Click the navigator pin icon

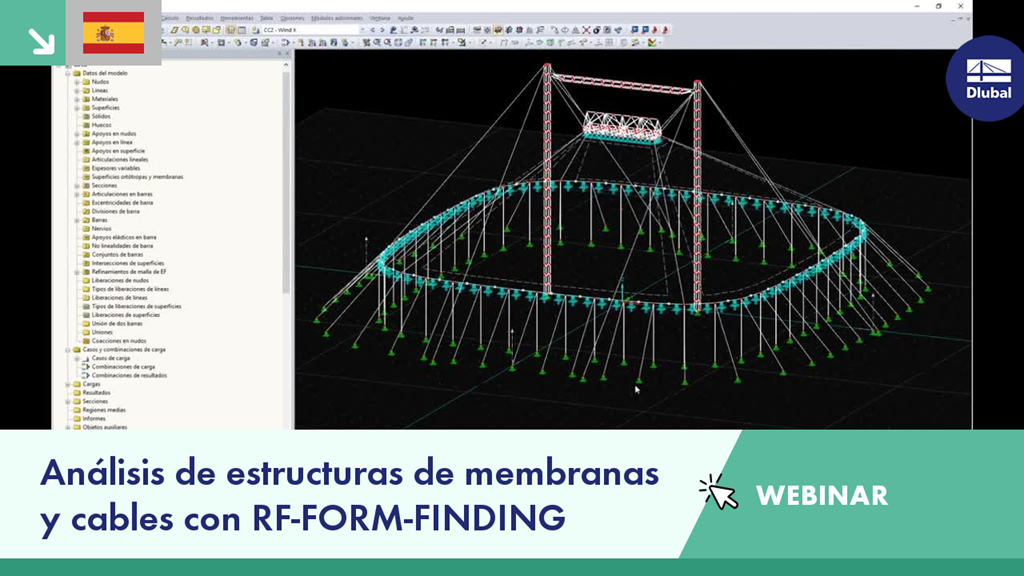tap(280, 53)
